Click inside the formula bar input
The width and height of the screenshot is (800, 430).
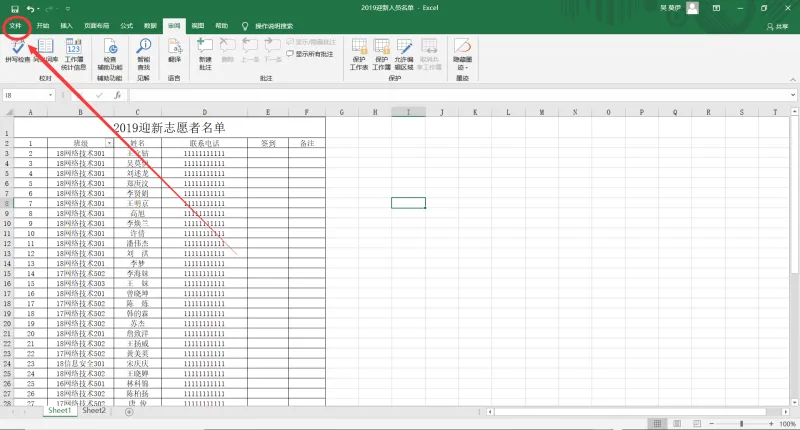pyautogui.click(x=459, y=95)
